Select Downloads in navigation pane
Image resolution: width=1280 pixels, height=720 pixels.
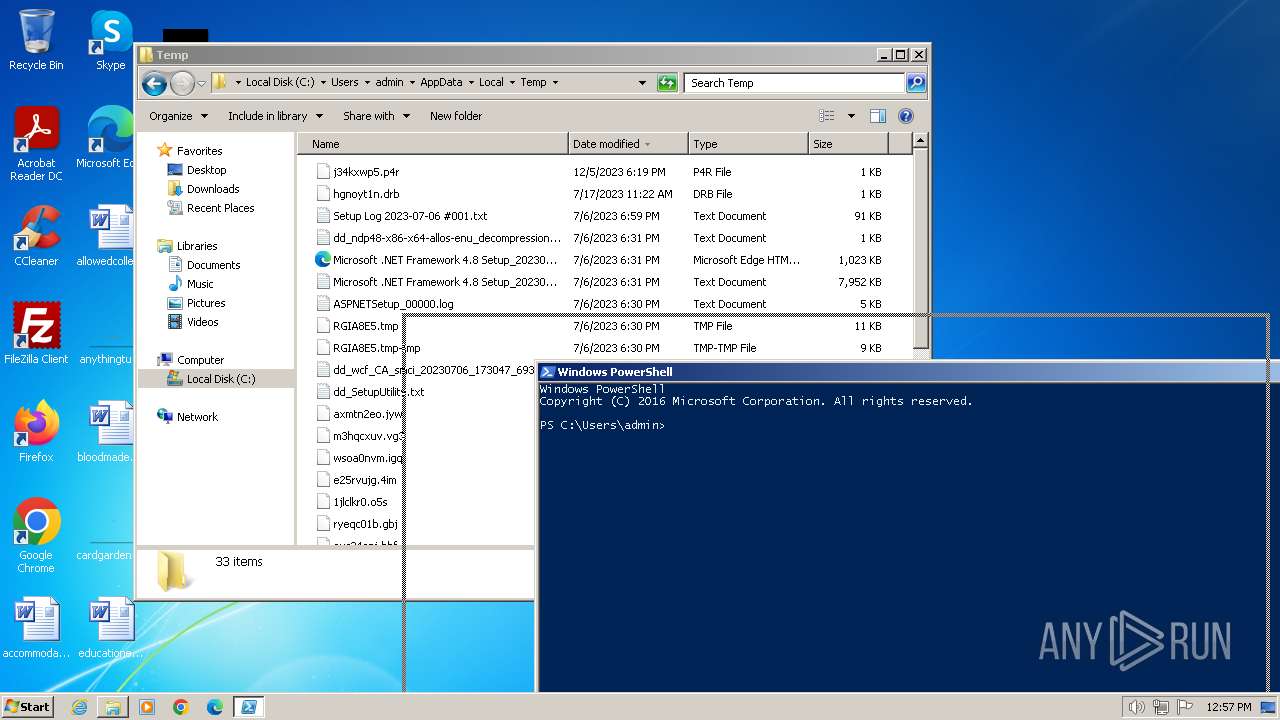point(213,189)
